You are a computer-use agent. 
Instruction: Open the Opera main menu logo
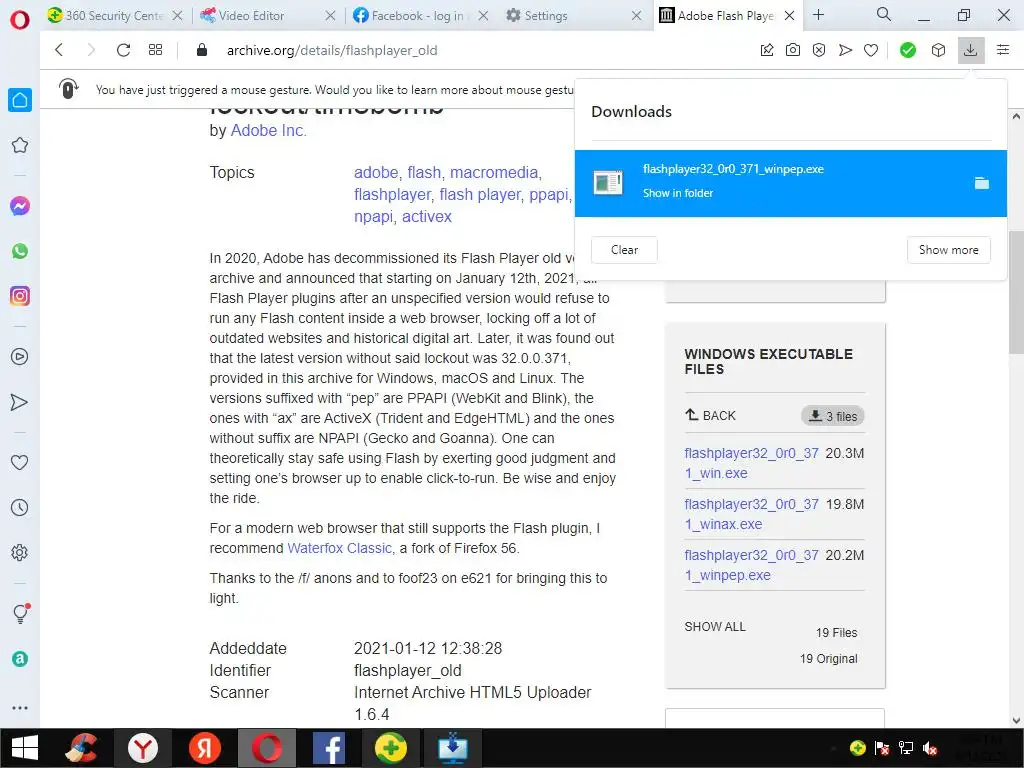(20, 20)
